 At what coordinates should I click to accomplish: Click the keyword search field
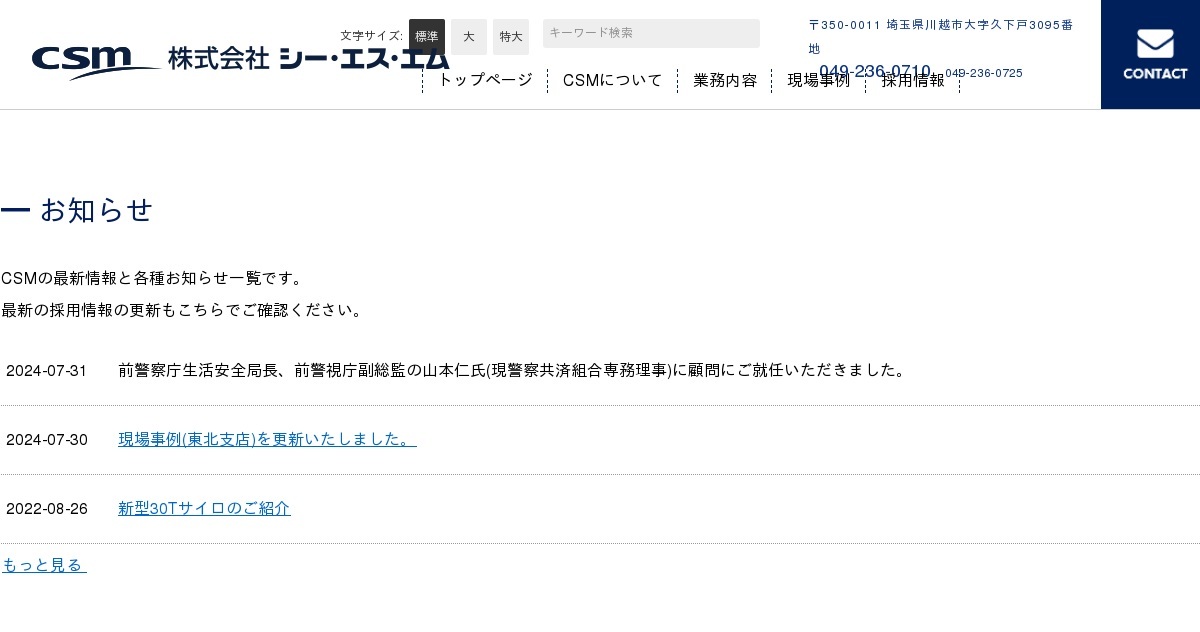(x=651, y=33)
